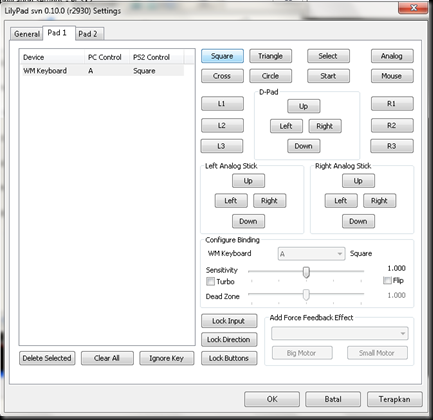
Task: Click D-Pad Left button
Action: (x=286, y=126)
